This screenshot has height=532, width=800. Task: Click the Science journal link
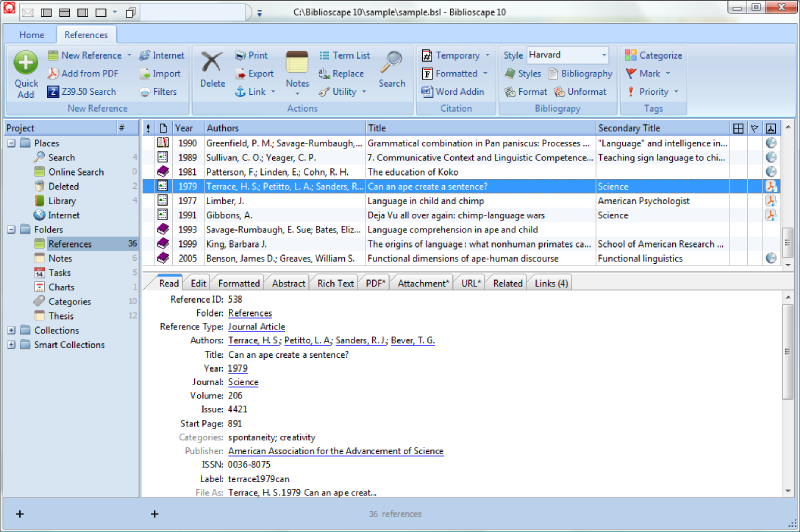243,382
